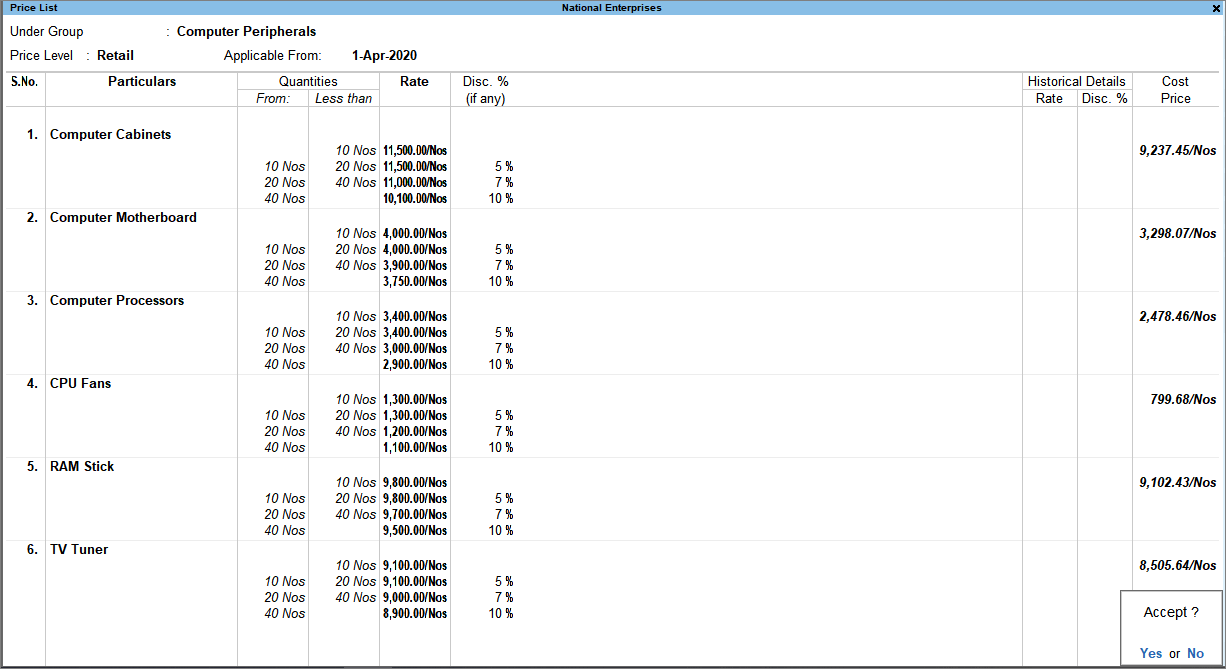Click the Retail price level value

115,55
